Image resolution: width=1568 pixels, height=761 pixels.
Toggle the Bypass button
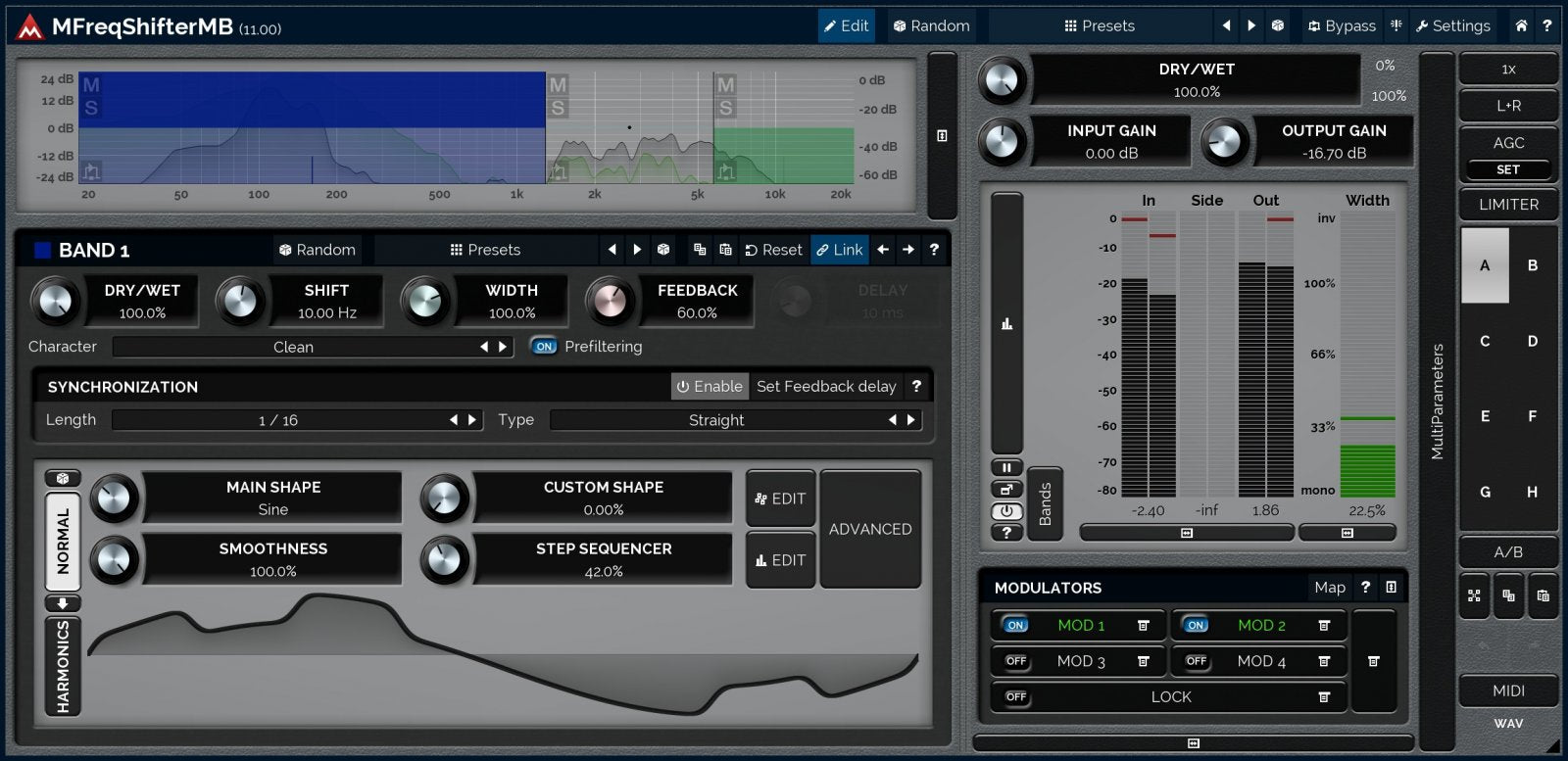click(1342, 26)
